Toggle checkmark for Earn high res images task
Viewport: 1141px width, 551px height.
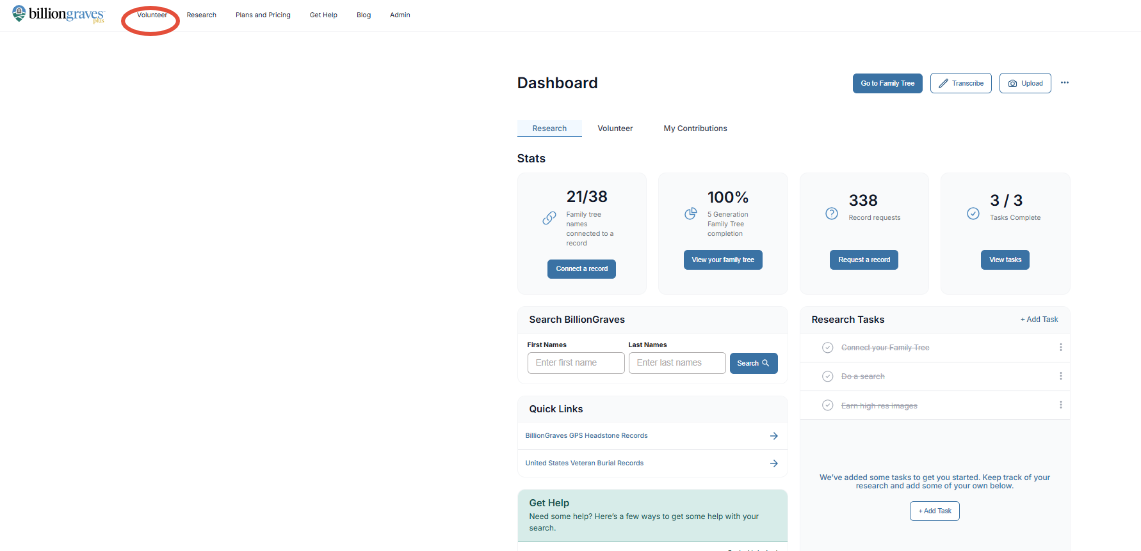point(827,405)
